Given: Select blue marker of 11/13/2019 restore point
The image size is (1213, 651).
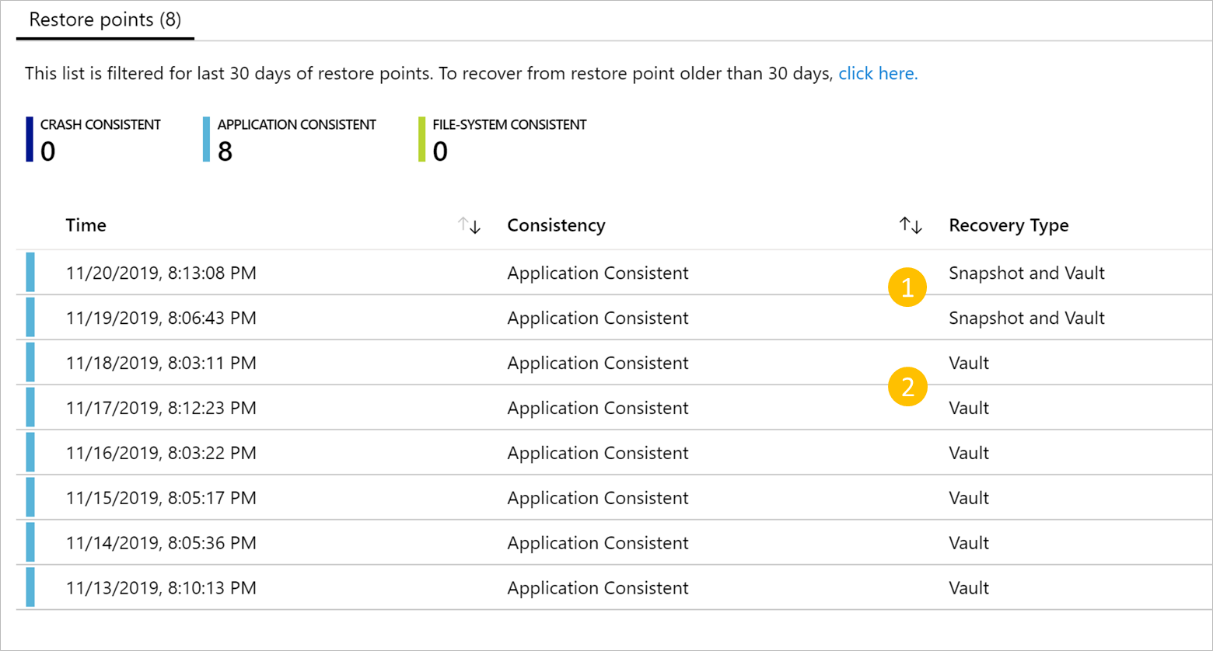Looking at the screenshot, I should 30,587.
